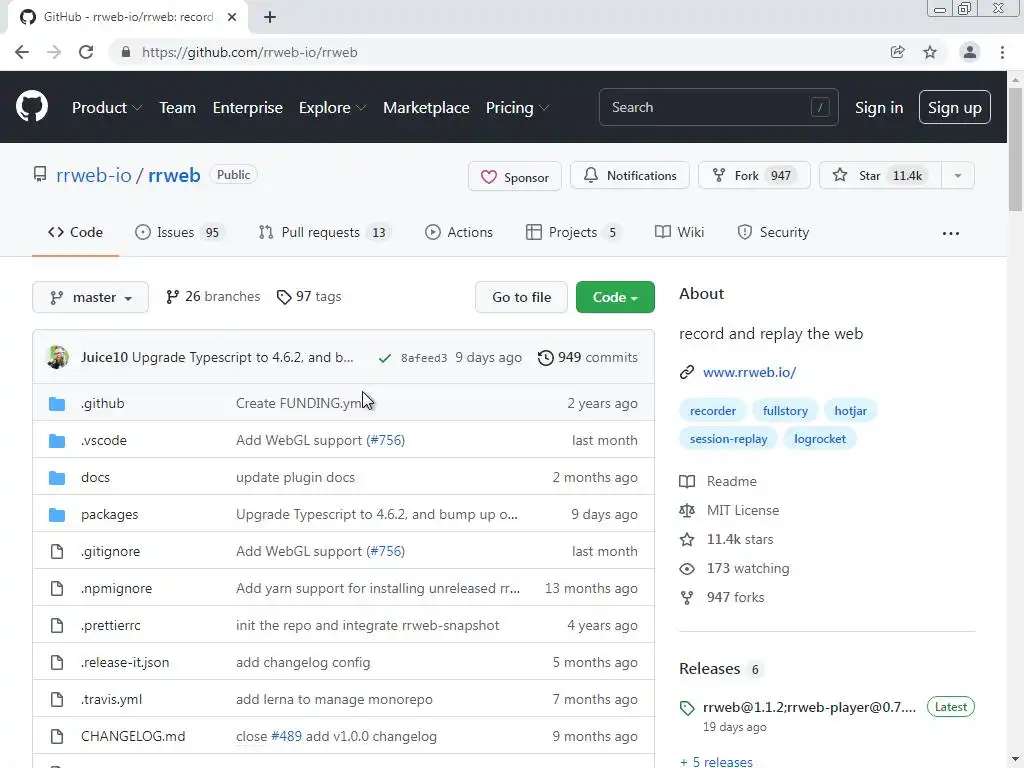Image resolution: width=1024 pixels, height=768 pixels.
Task: Open the three-dot repo nav overflow
Action: coord(950,233)
